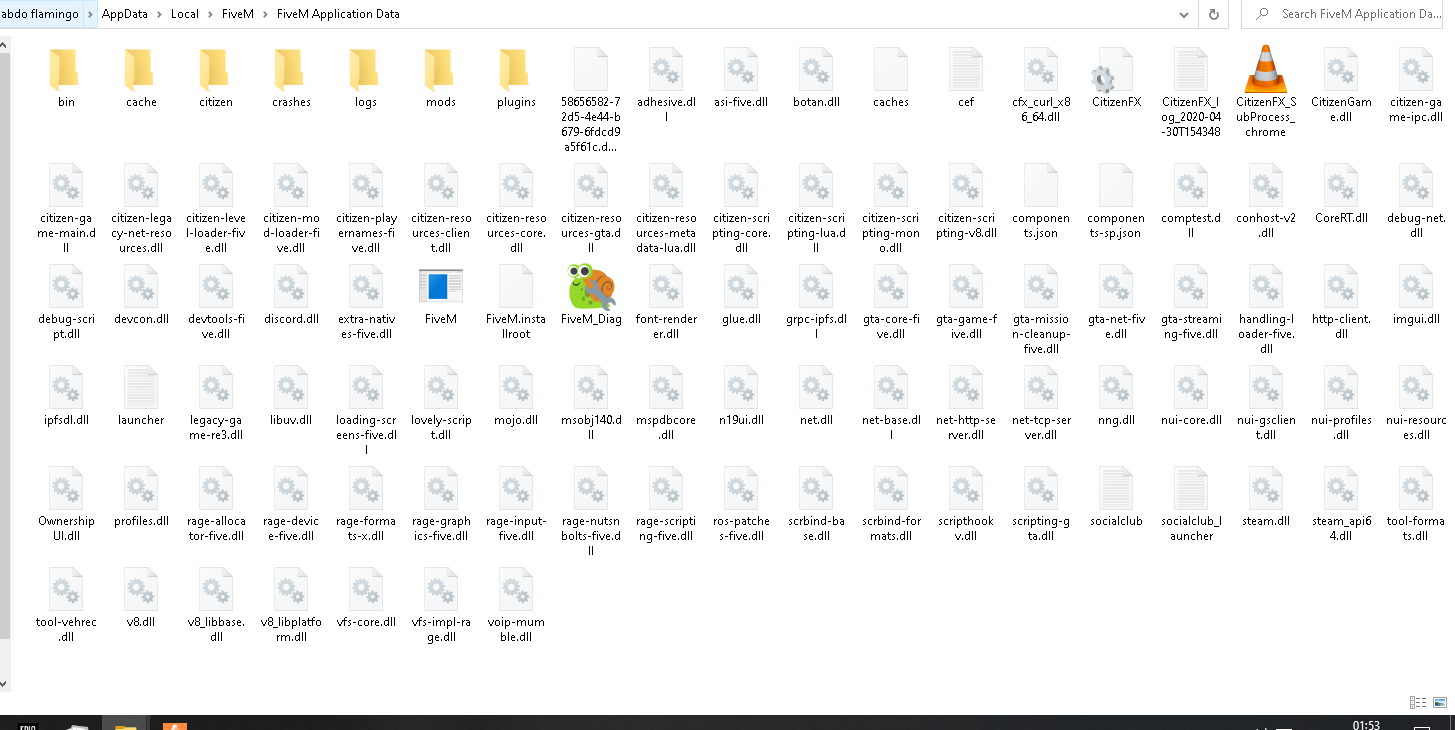The image size is (1455, 730).
Task: Select the adhesive.dll file
Action: click(666, 85)
